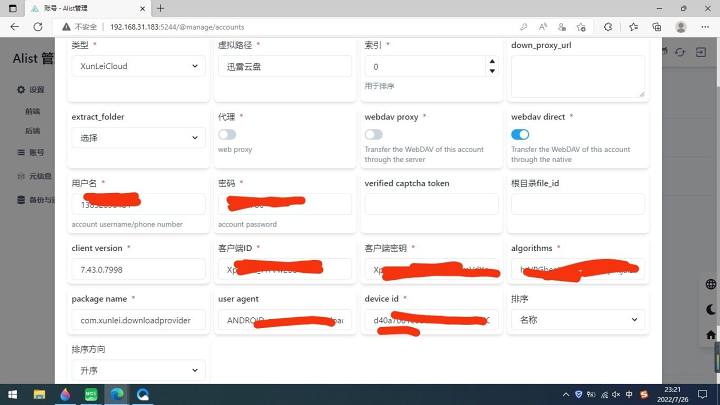Click the Microsoft Edge taskbar icon
This screenshot has width=720, height=405.
click(x=117, y=394)
